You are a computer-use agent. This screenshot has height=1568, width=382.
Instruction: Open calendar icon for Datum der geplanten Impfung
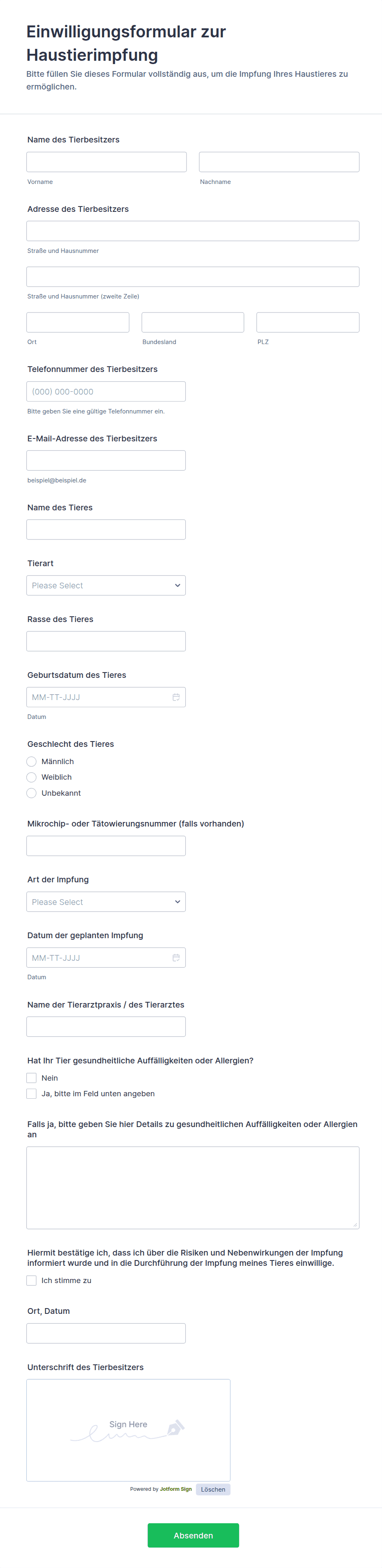(x=176, y=957)
